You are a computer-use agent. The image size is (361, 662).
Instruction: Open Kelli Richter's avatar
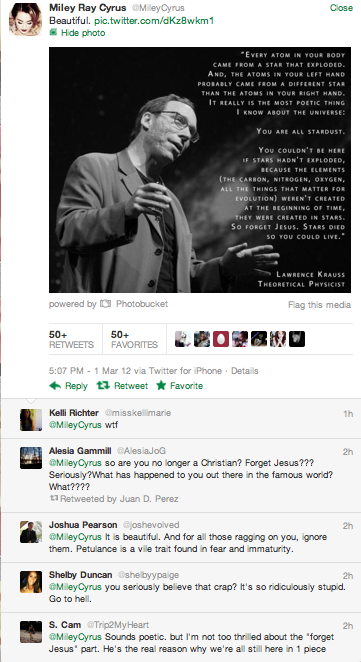pos(31,420)
